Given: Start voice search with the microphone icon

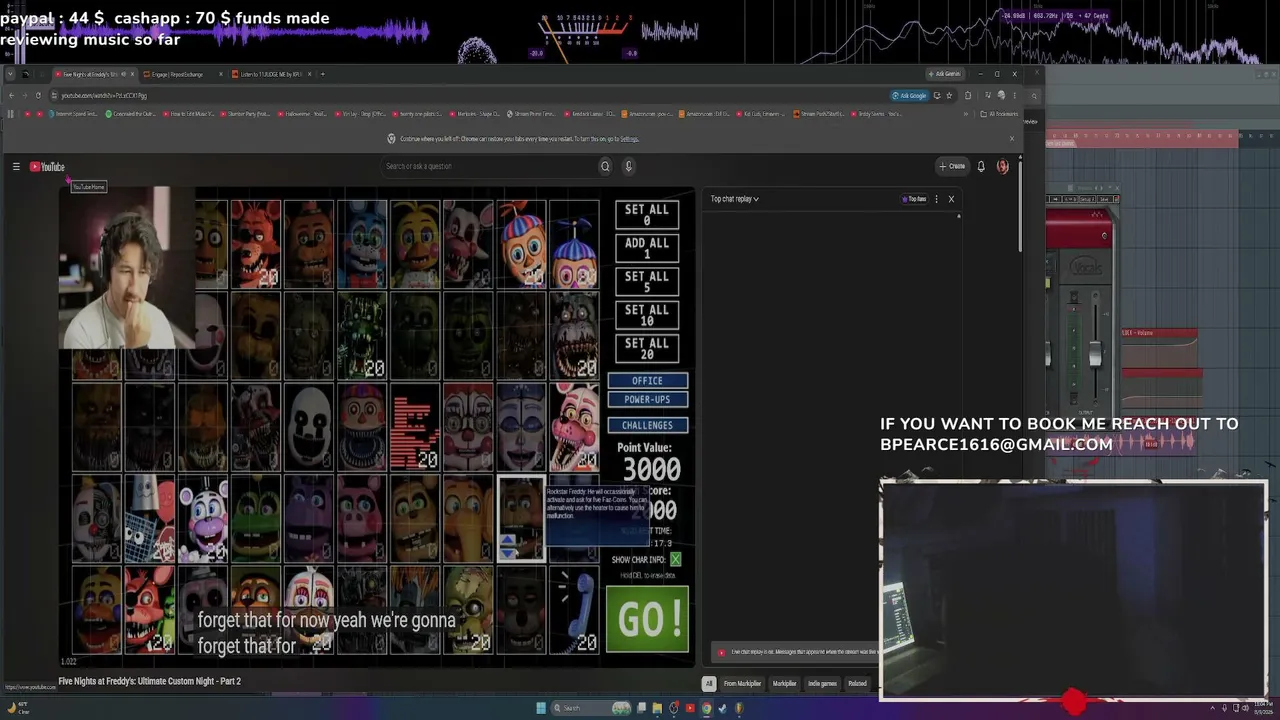Looking at the screenshot, I should pyautogui.click(x=628, y=166).
